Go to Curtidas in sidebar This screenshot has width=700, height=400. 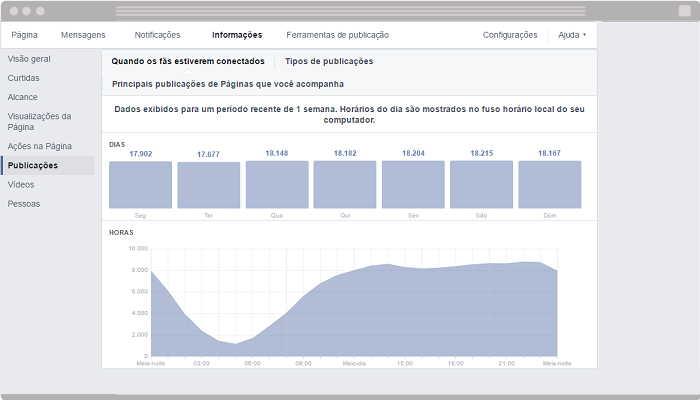click(x=23, y=78)
